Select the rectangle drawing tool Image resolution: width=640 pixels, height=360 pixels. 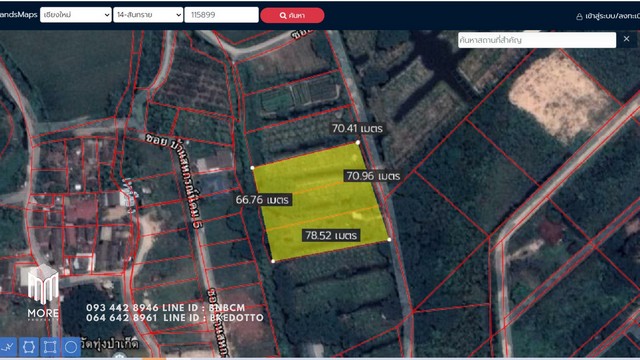pyautogui.click(x=50, y=347)
